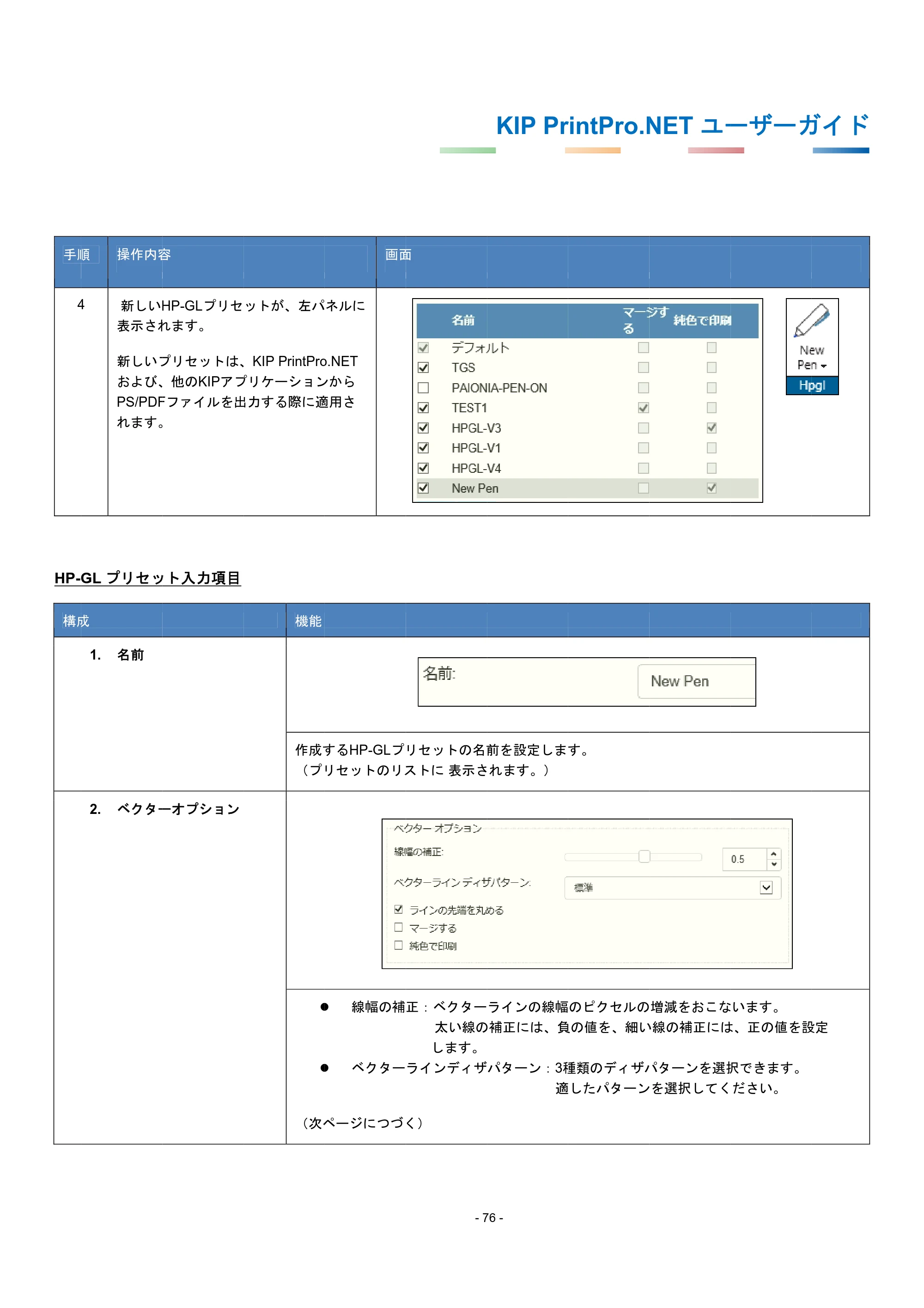Open the New Pen dropdown arrow
The height and width of the screenshot is (1308, 924).
pyautogui.click(x=824, y=367)
